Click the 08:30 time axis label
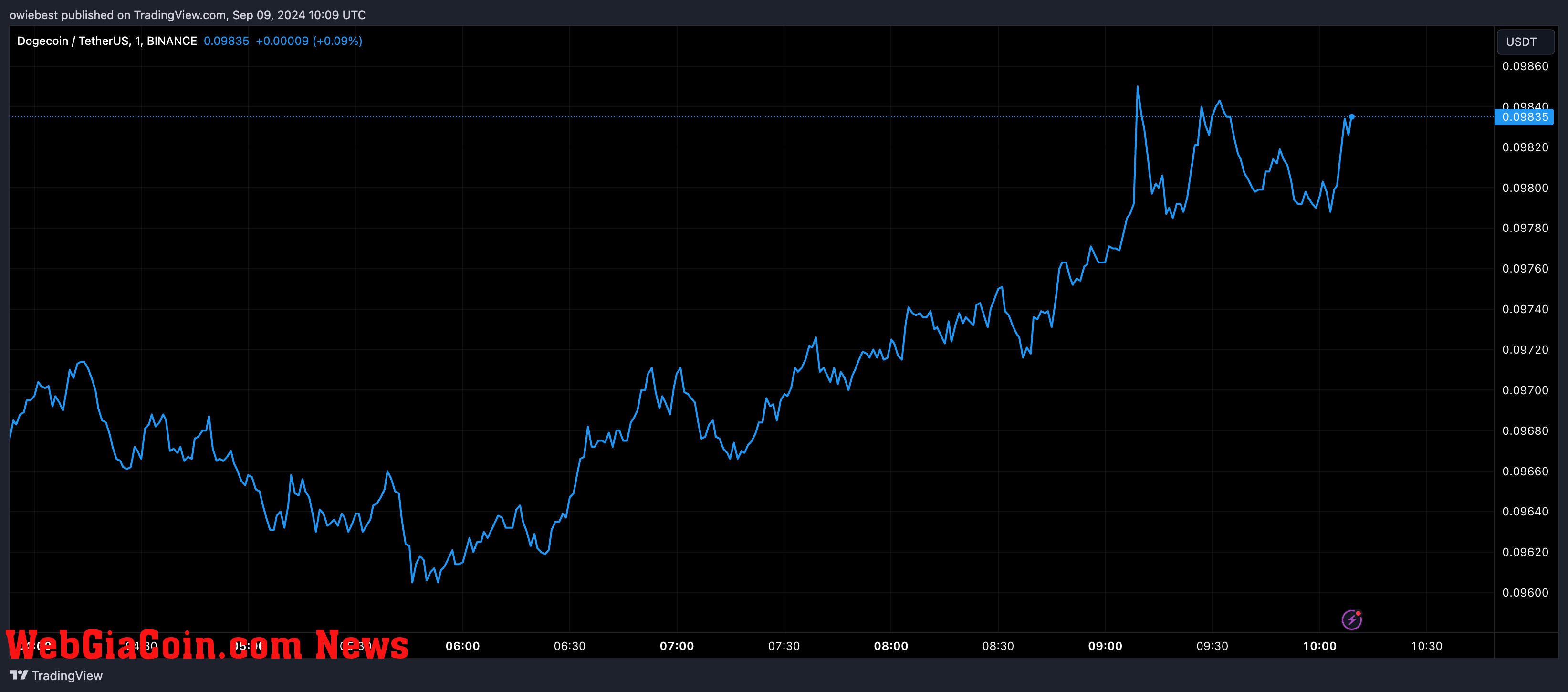Screen dimensions: 1568x692 998,646
